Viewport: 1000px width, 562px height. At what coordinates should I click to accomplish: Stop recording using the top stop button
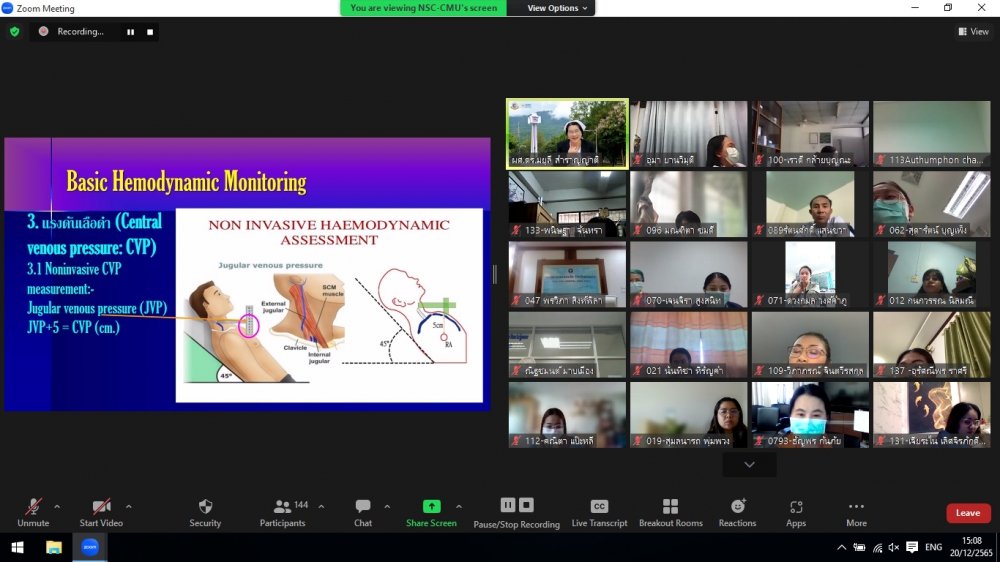coord(150,32)
